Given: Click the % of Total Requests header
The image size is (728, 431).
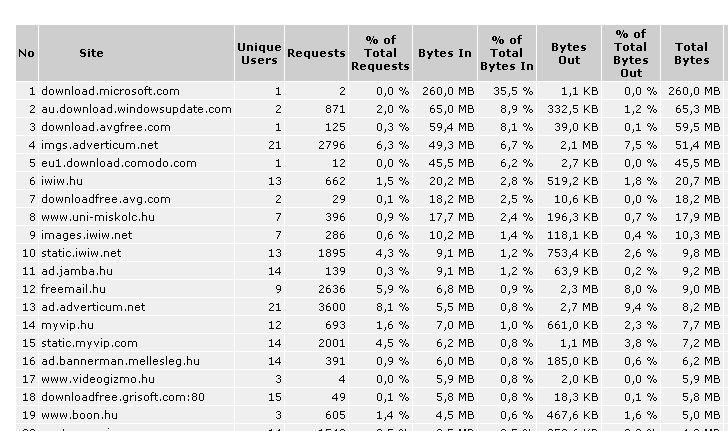Looking at the screenshot, I should [380, 53].
